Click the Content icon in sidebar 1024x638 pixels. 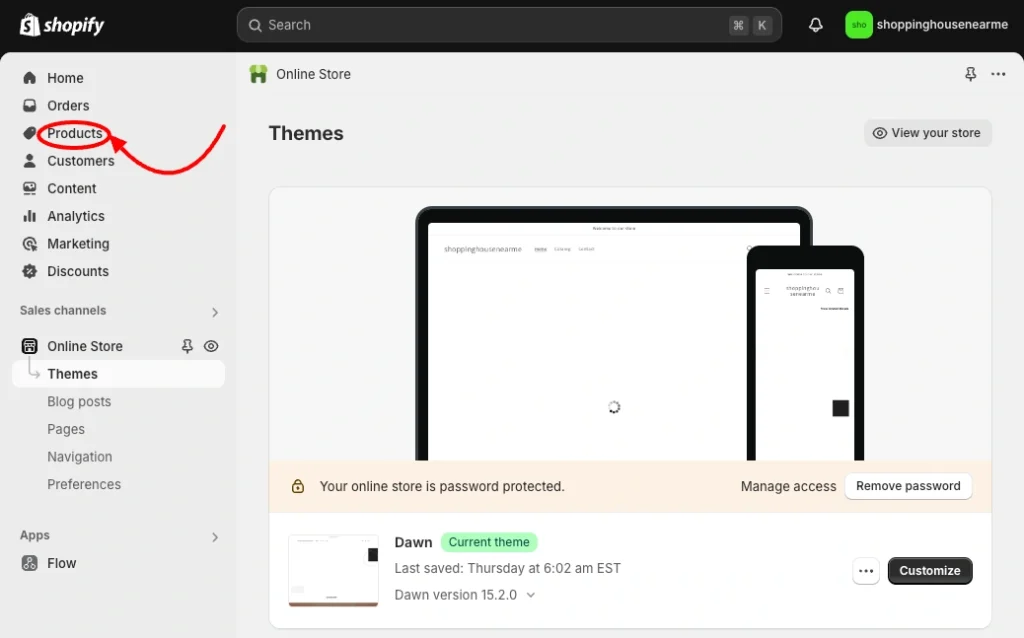tap(29, 189)
